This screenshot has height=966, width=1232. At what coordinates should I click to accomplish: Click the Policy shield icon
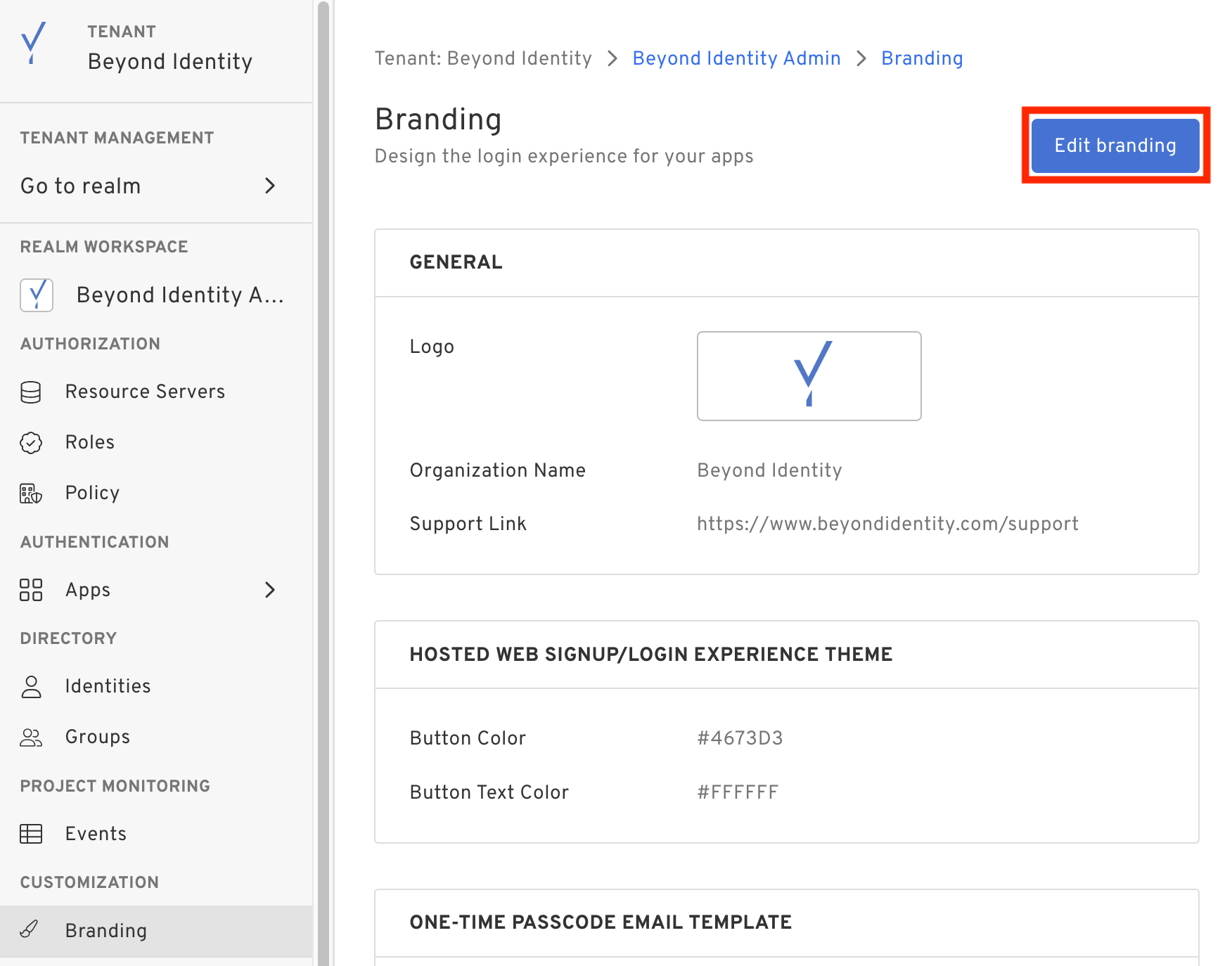31,494
